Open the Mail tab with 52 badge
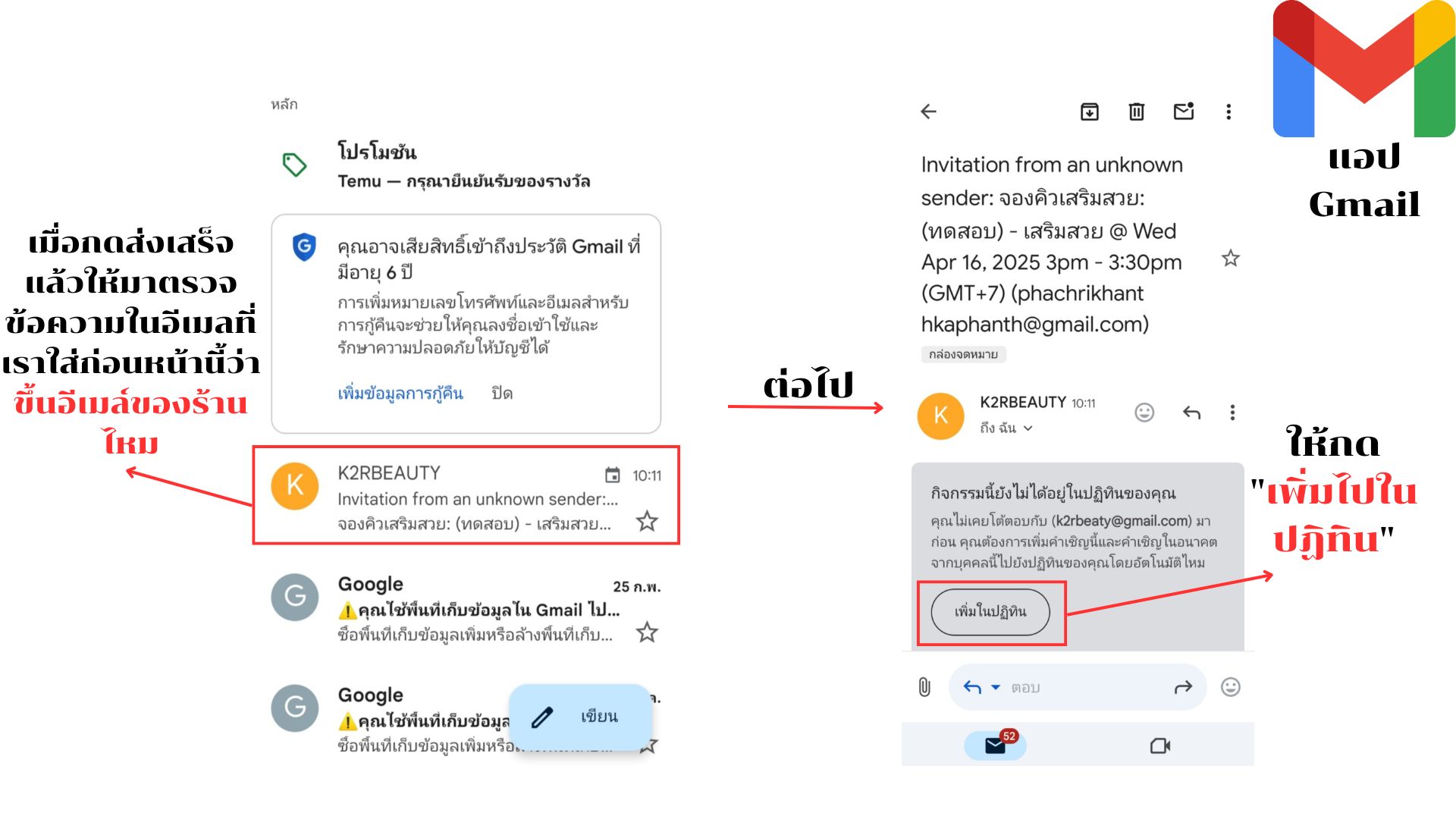This screenshot has width=1456, height=819. tap(995, 745)
